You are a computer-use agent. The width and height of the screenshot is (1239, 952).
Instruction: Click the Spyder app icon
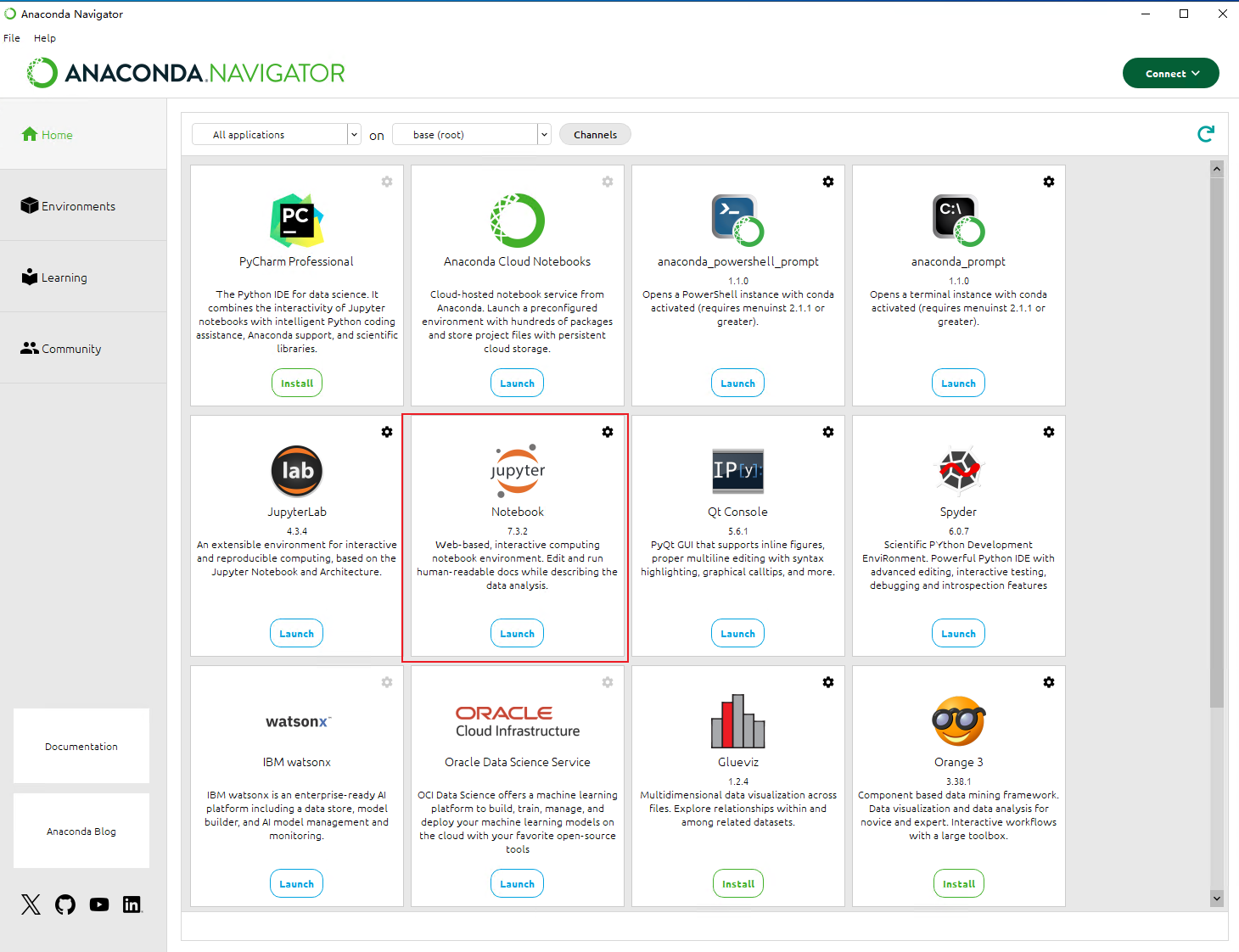point(959,469)
